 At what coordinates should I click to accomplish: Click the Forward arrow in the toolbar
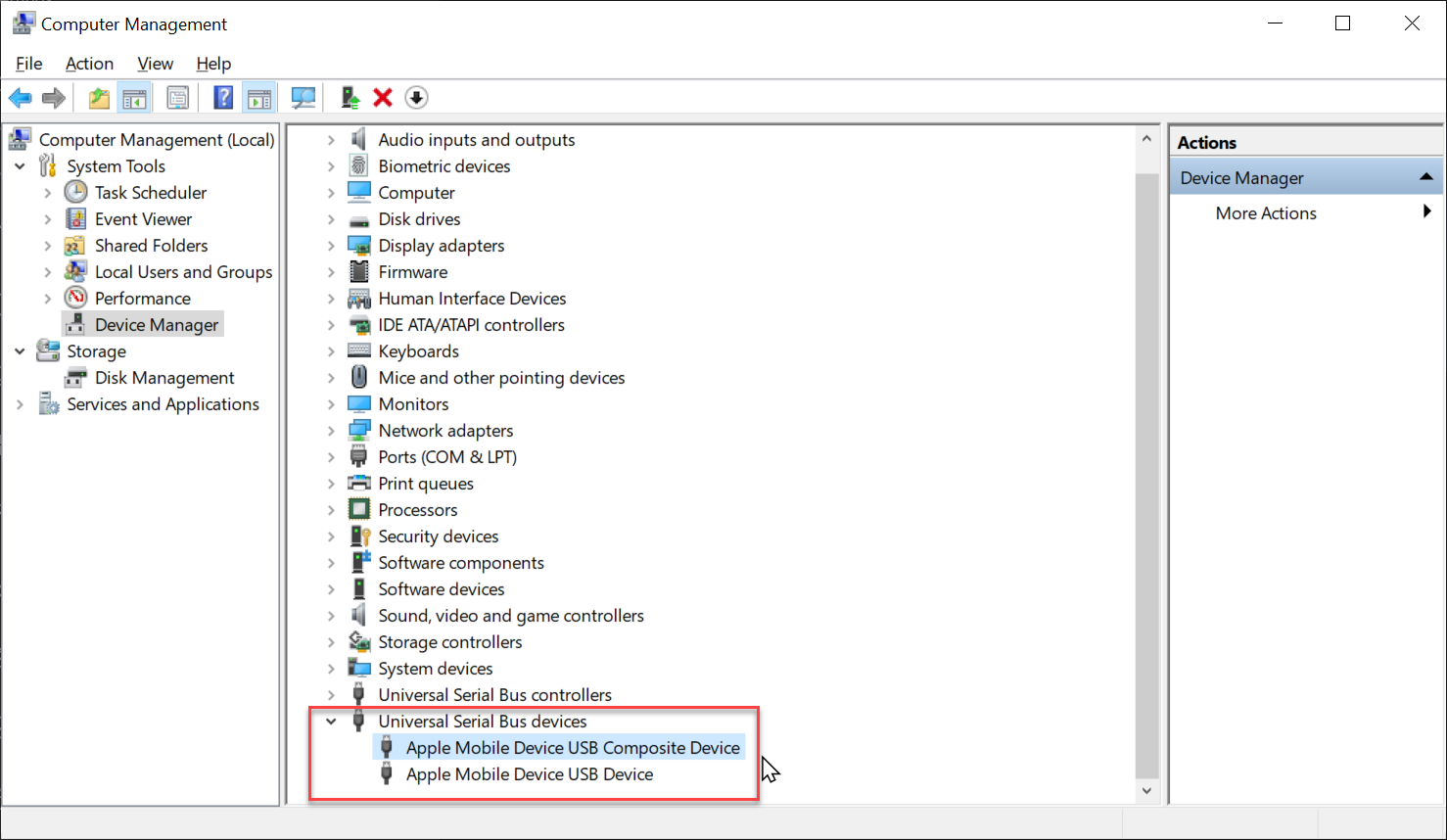click(54, 98)
